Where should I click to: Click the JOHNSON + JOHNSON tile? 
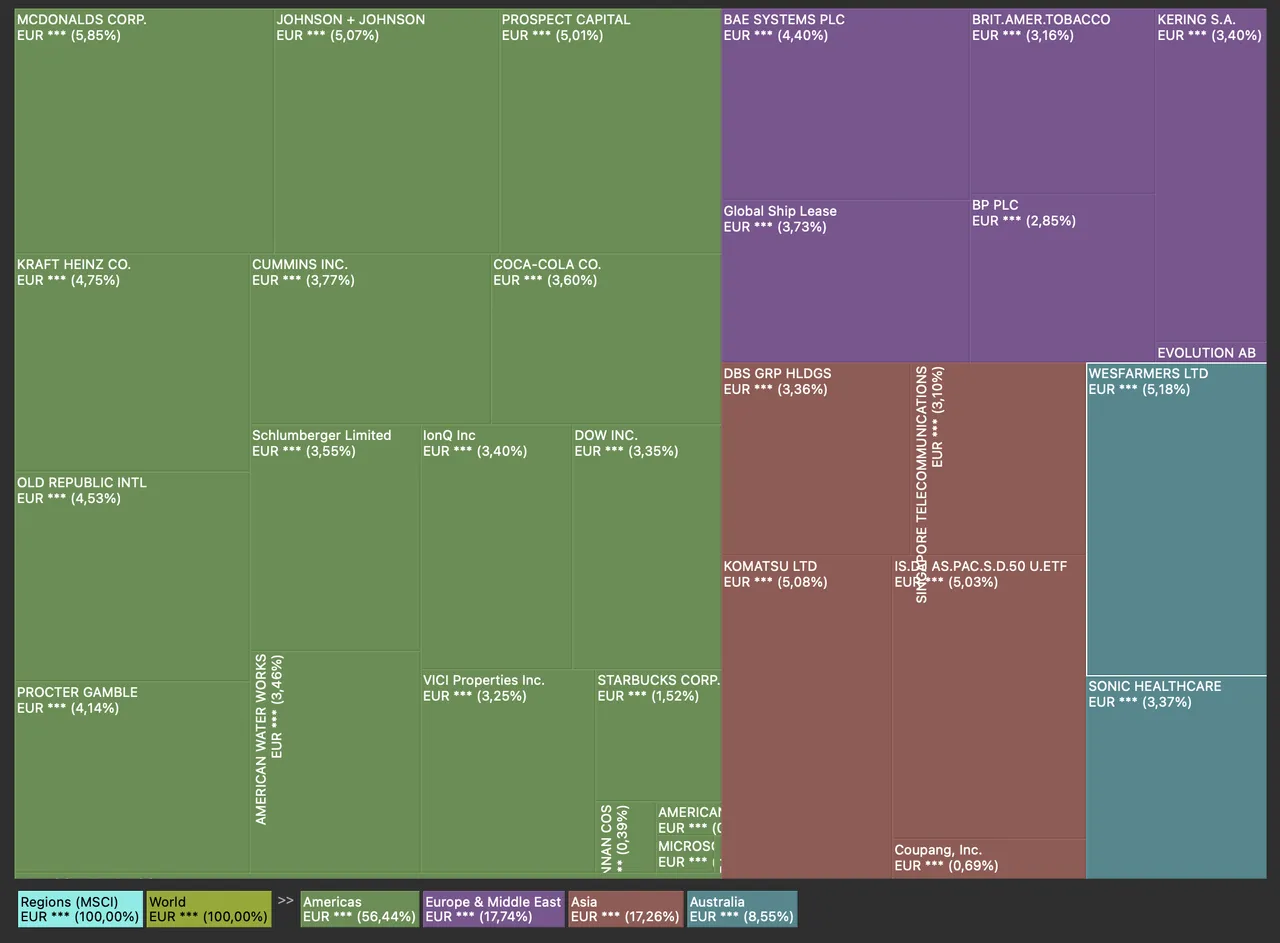click(x=387, y=131)
